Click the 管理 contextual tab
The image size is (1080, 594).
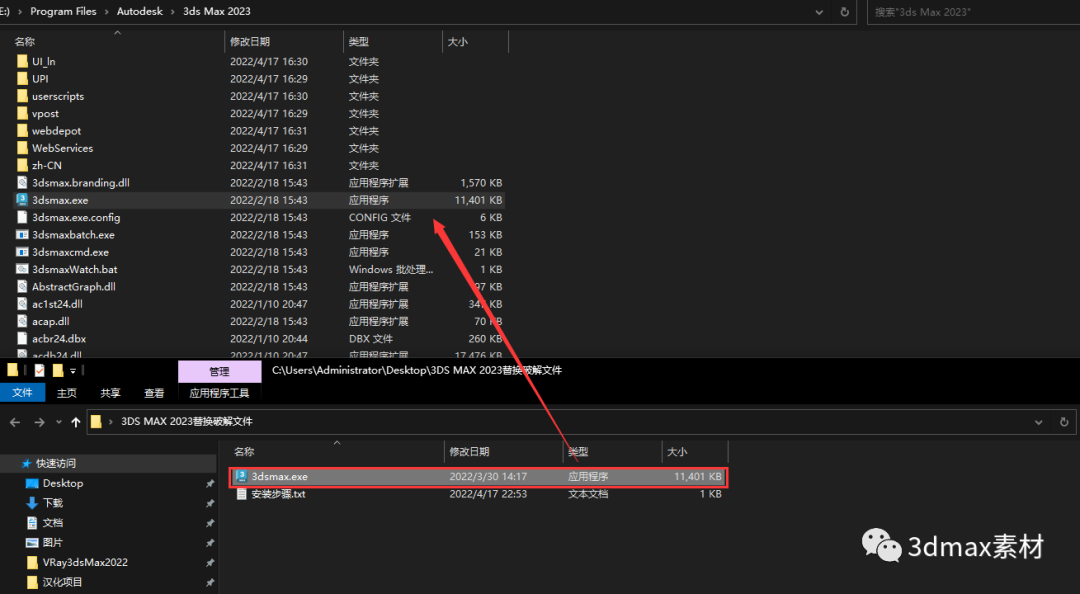point(219,371)
